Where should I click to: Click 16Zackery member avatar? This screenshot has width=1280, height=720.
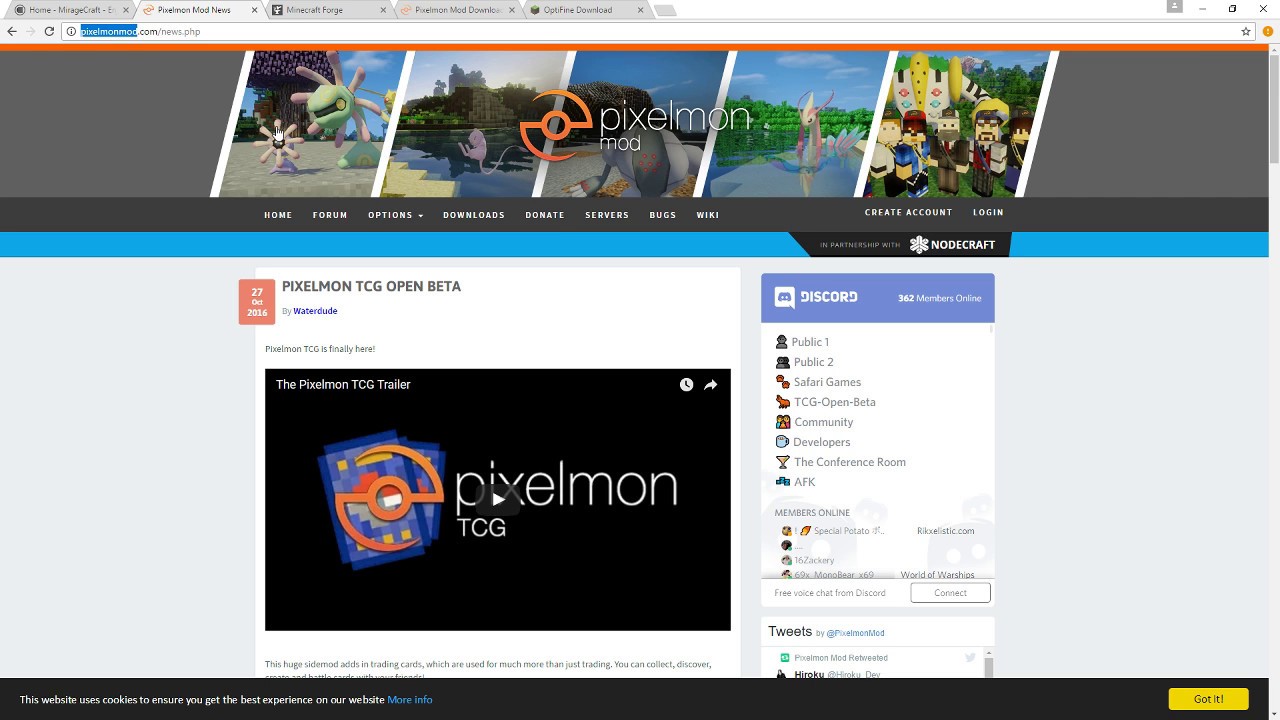click(786, 560)
